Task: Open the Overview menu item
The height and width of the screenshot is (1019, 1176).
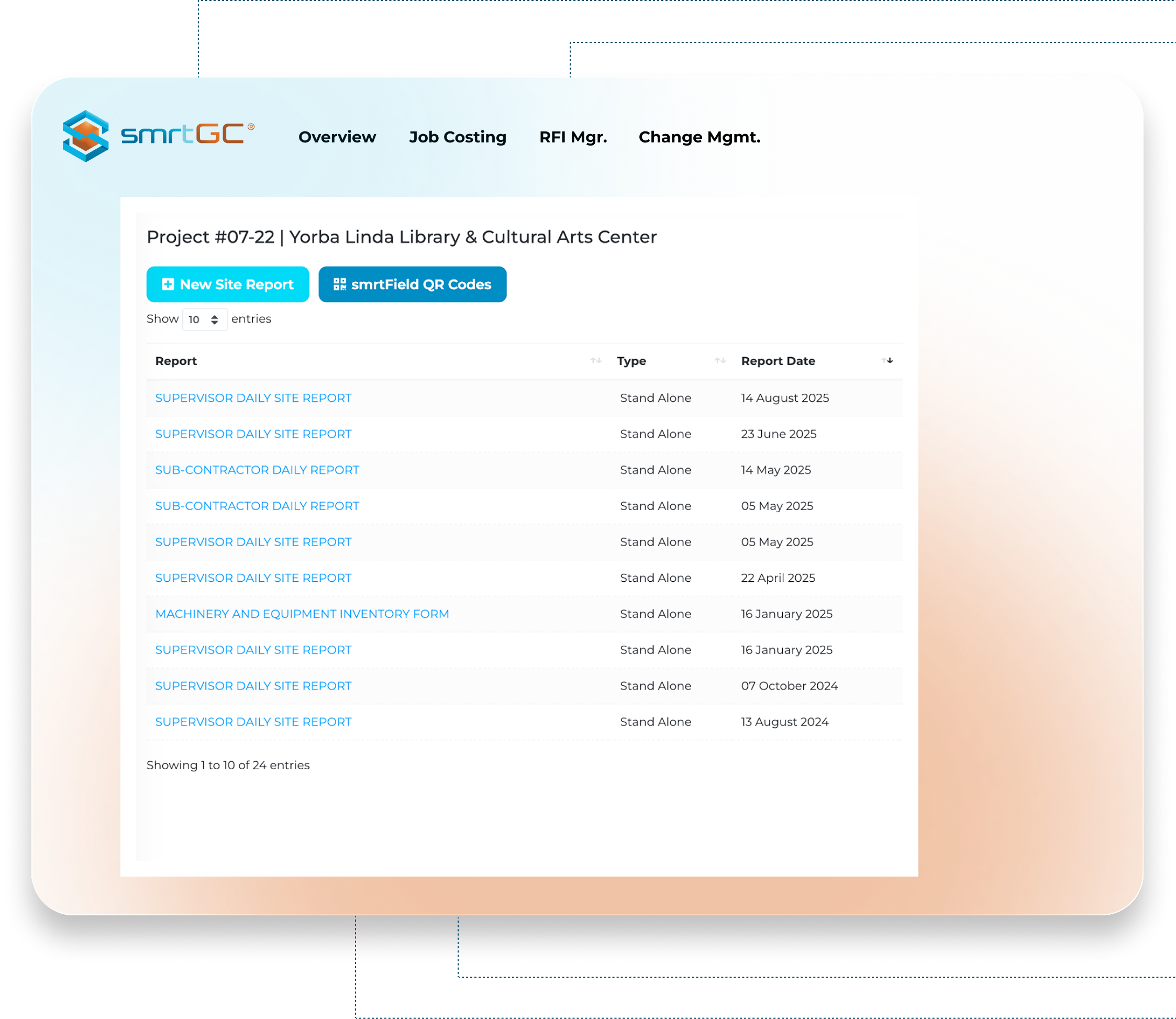Action: 337,137
